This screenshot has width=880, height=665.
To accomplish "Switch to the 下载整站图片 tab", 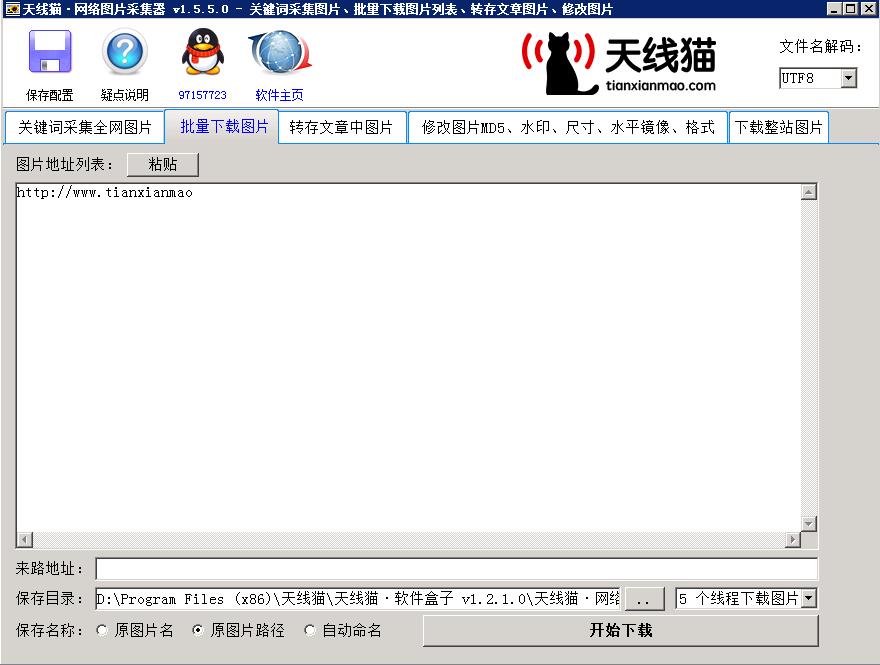I will (779, 127).
